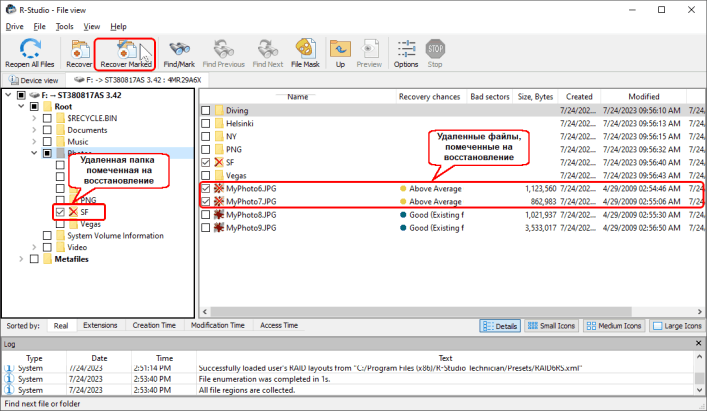707x411 pixels.
Task: Expand the Video tree node
Action: click(34, 247)
